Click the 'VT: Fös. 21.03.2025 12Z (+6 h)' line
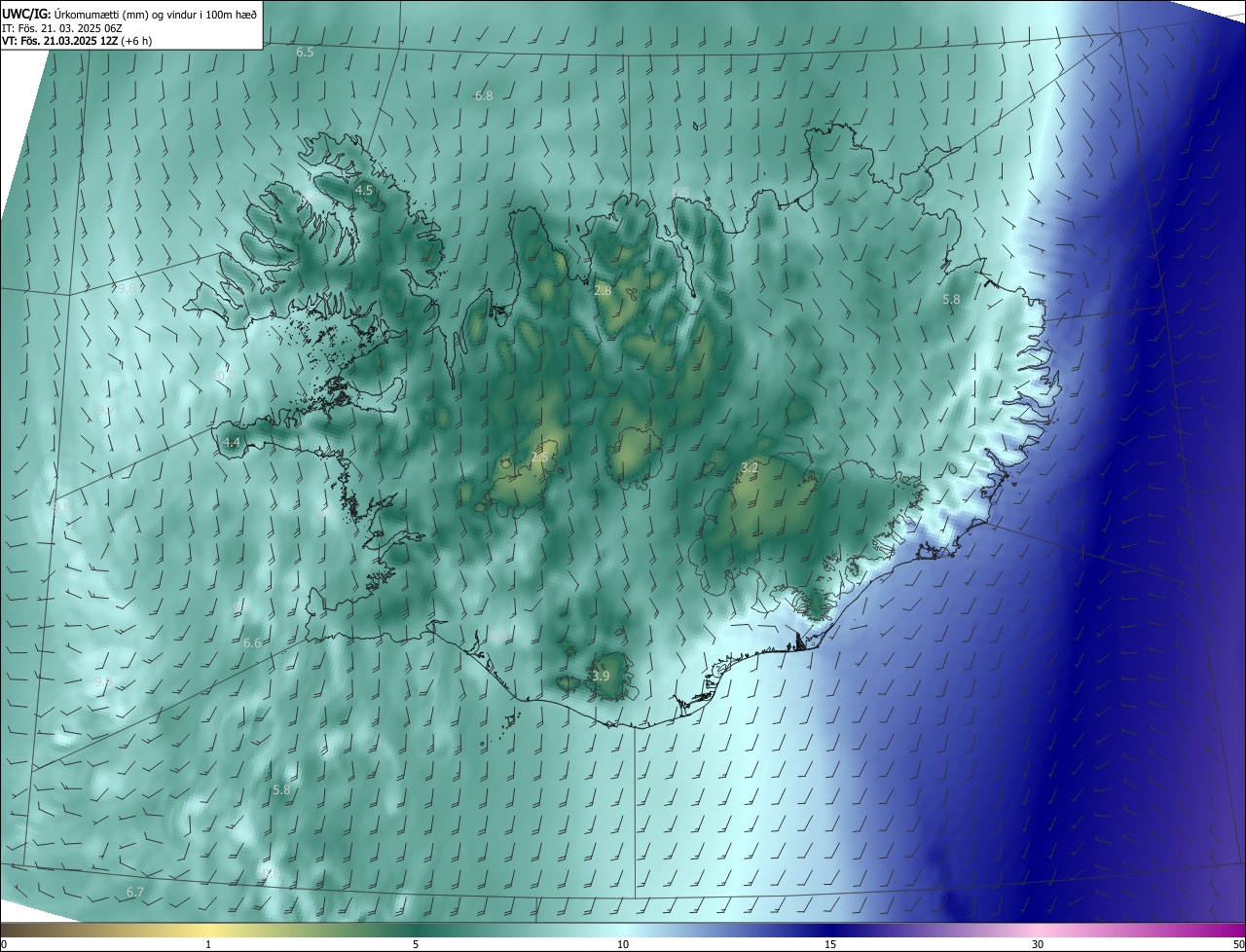This screenshot has width=1246, height=952. point(77,41)
